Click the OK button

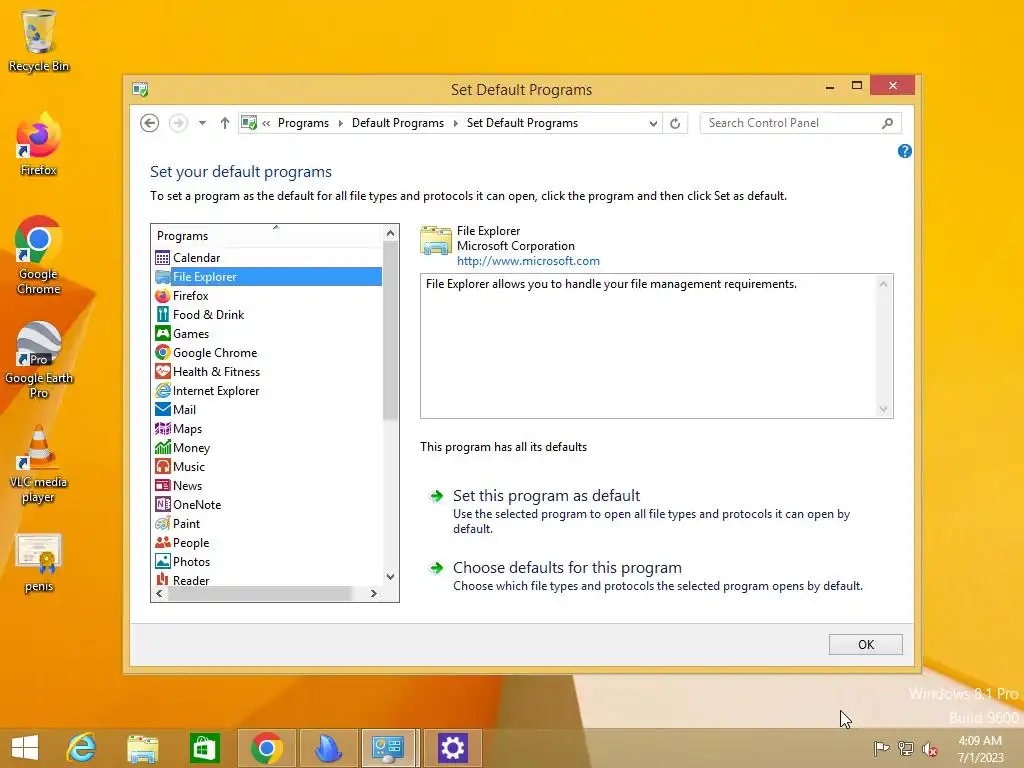click(x=865, y=645)
